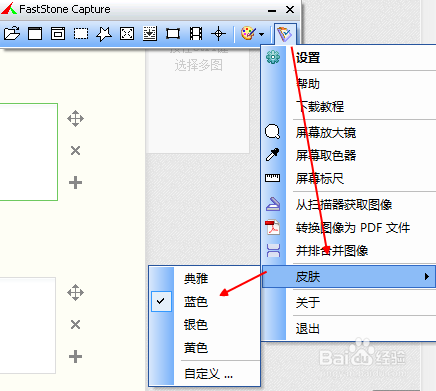Click plus icon beside upper image box
The image size is (436, 391).
(75, 183)
